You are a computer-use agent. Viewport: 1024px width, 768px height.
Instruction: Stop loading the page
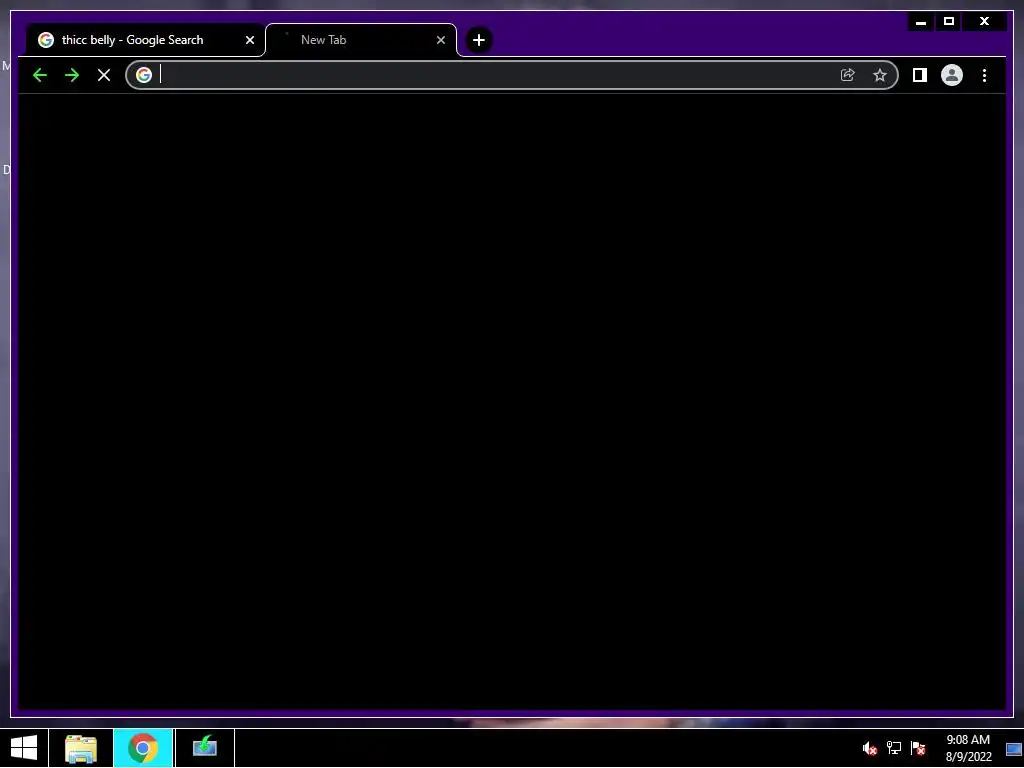click(x=104, y=75)
